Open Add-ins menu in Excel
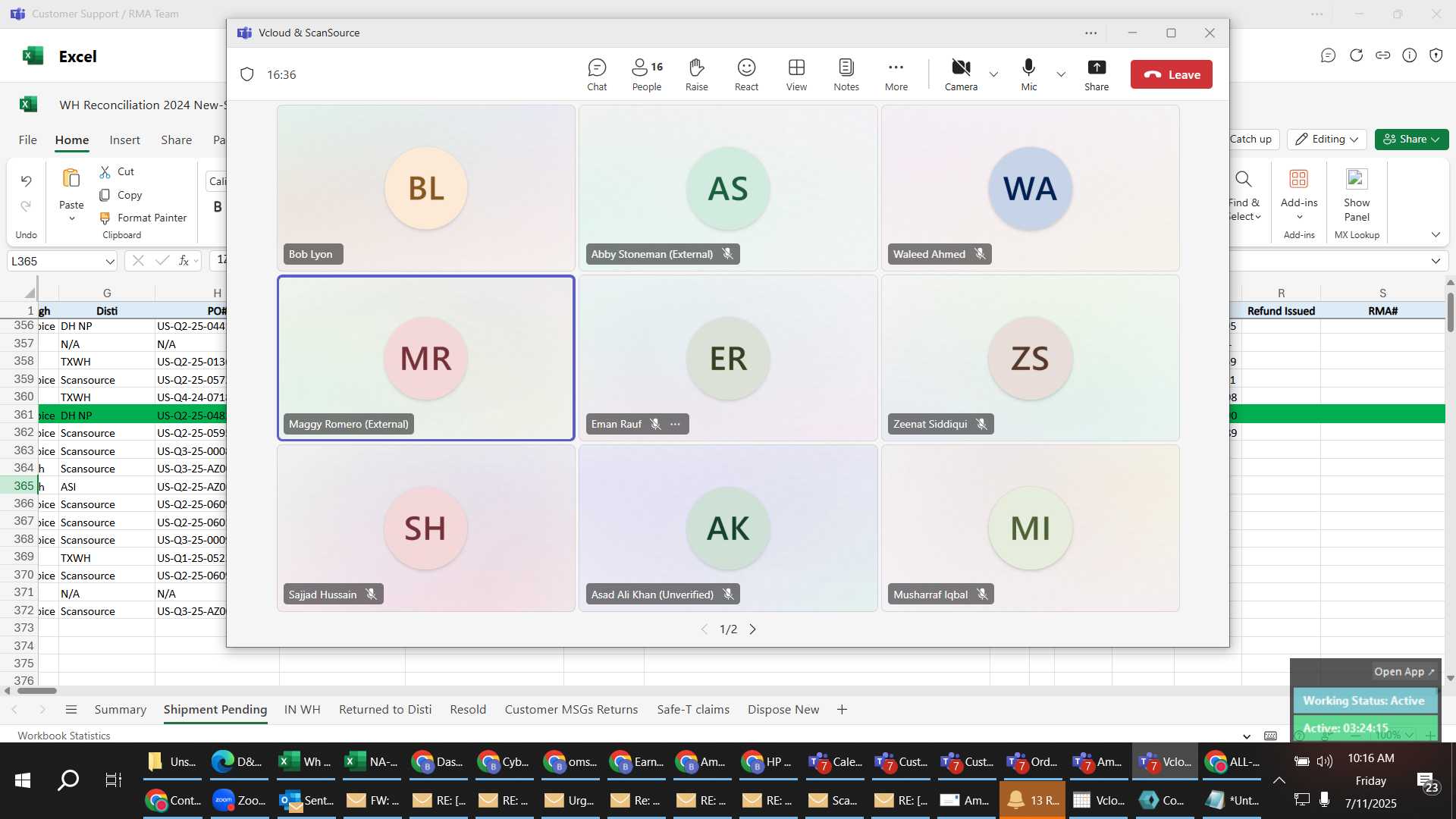This screenshot has height=819, width=1456. click(1299, 196)
